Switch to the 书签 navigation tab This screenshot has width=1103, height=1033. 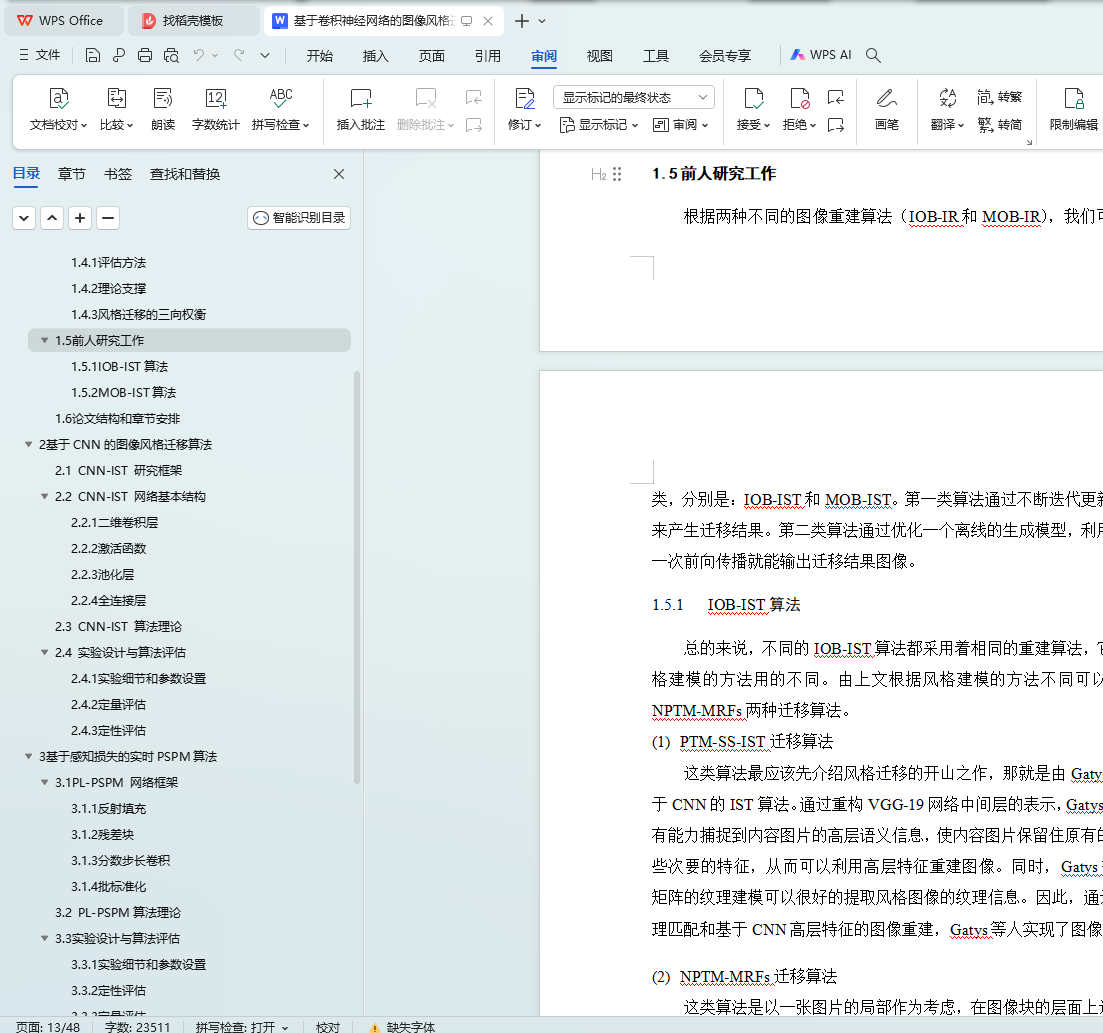(x=117, y=174)
